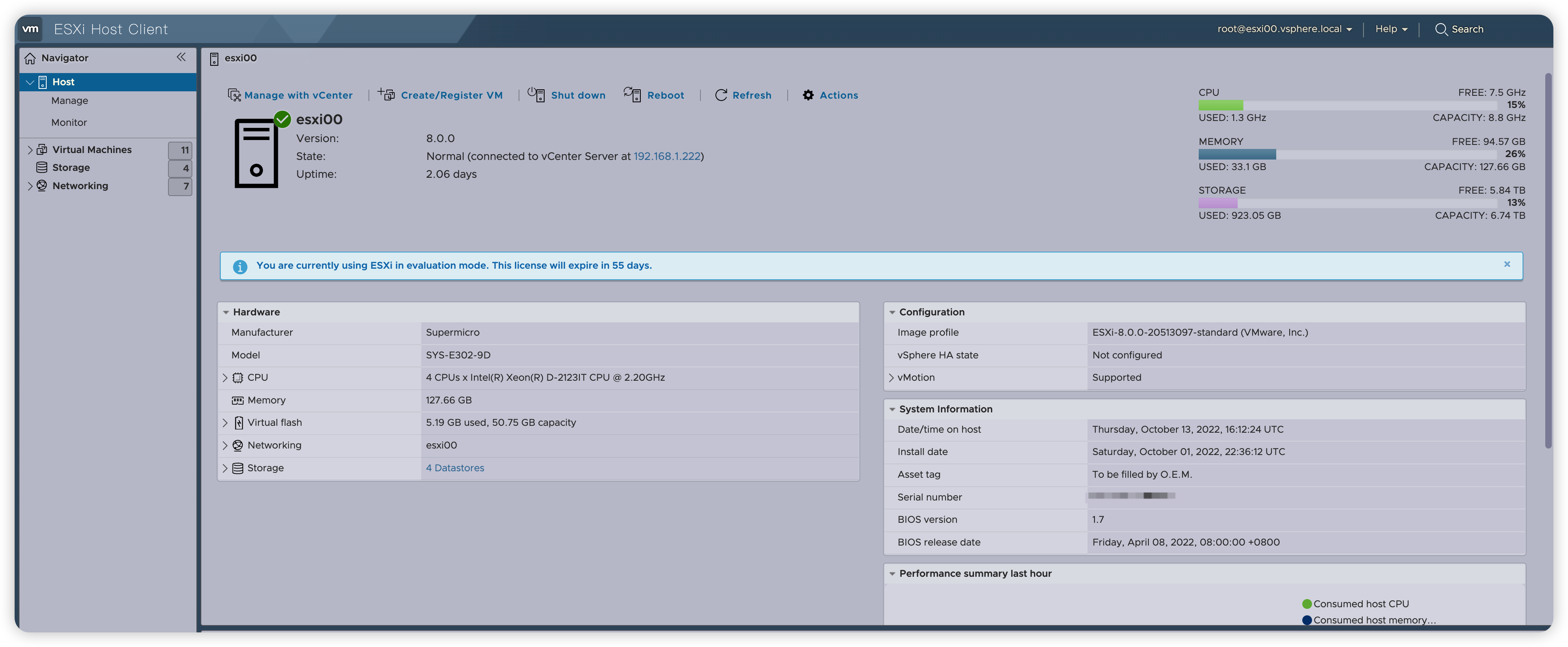Collapse the Configuration panel
This screenshot has width=1568, height=647.
pyautogui.click(x=892, y=312)
